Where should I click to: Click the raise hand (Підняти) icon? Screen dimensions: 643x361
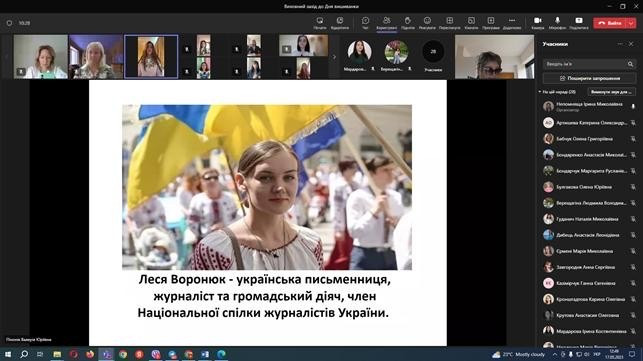pos(408,23)
